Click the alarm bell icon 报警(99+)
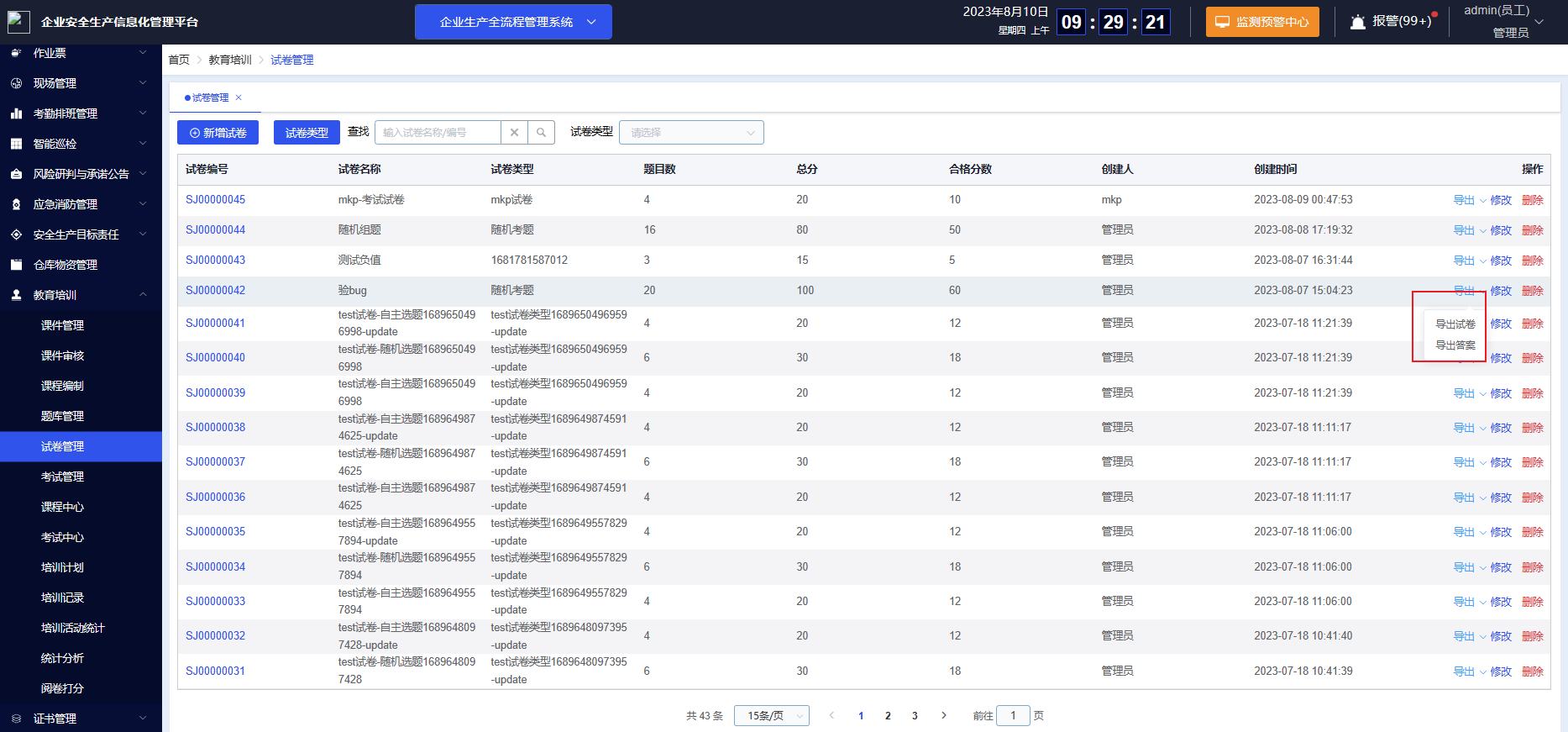 1357,22
